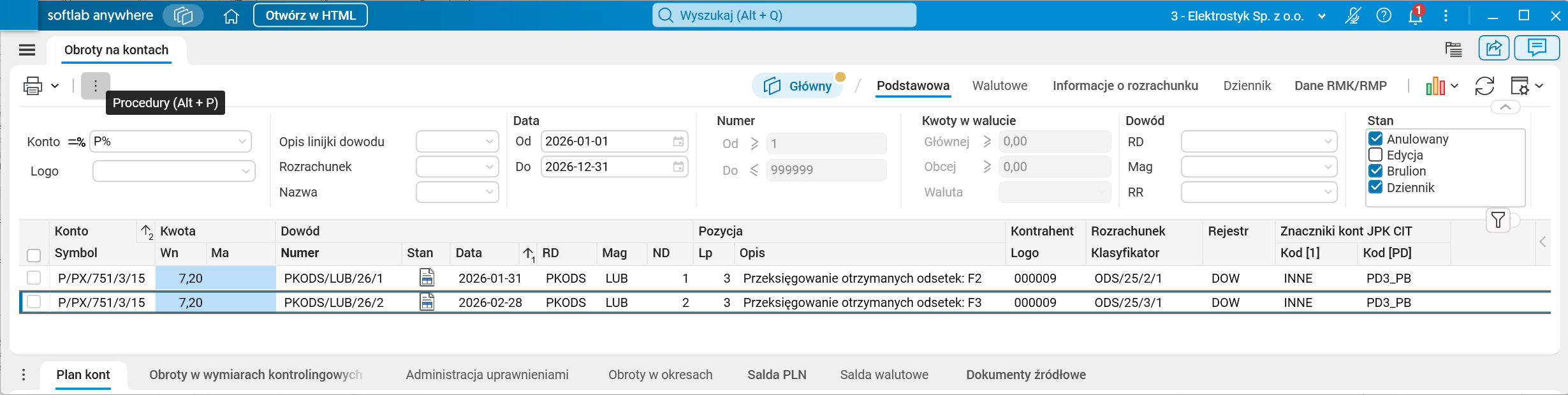Image resolution: width=1568 pixels, height=395 pixels.
Task: Click document icon for PKODS/LUB/26/1
Action: click(x=427, y=278)
